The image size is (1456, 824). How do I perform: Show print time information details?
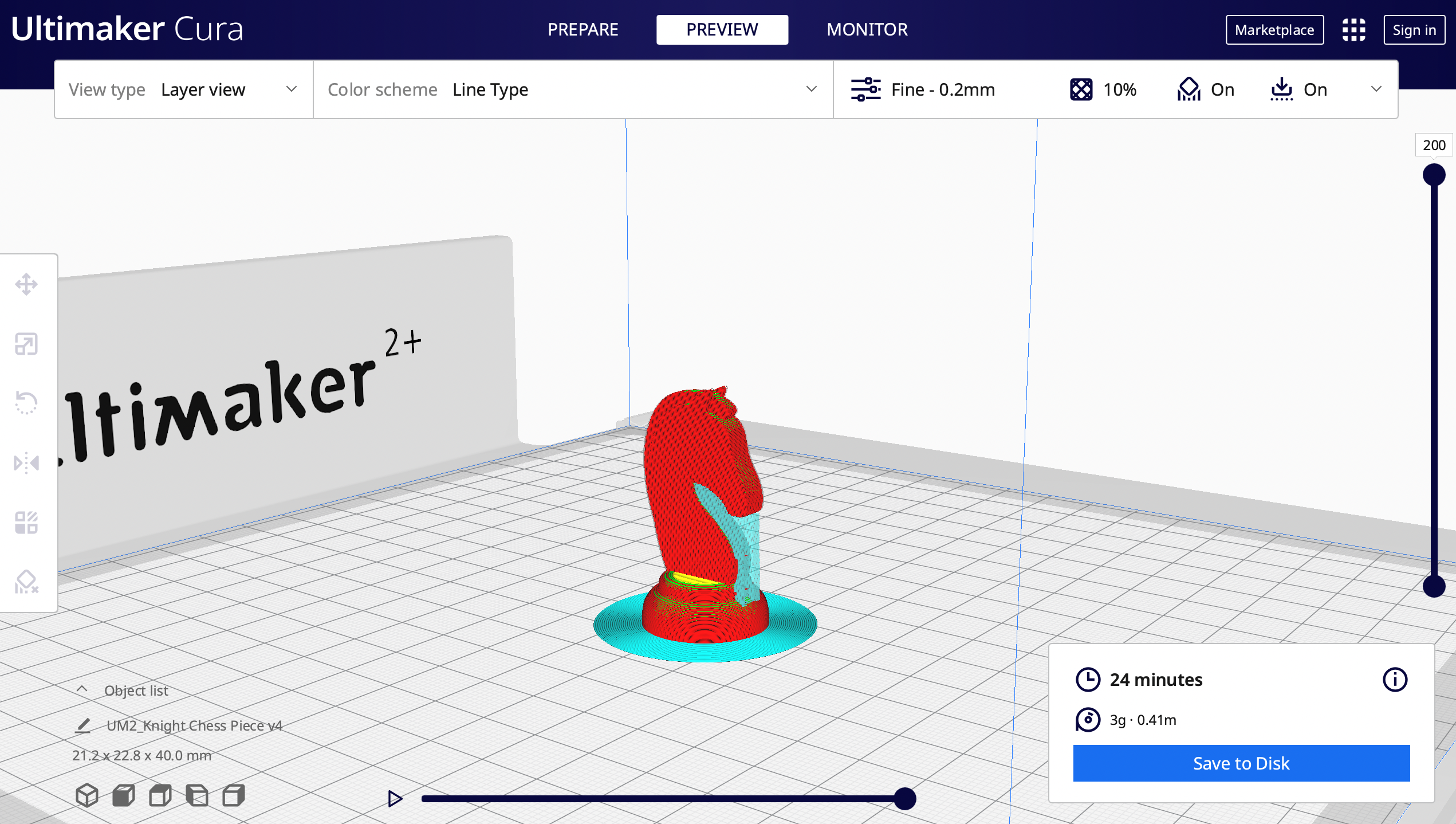point(1395,680)
